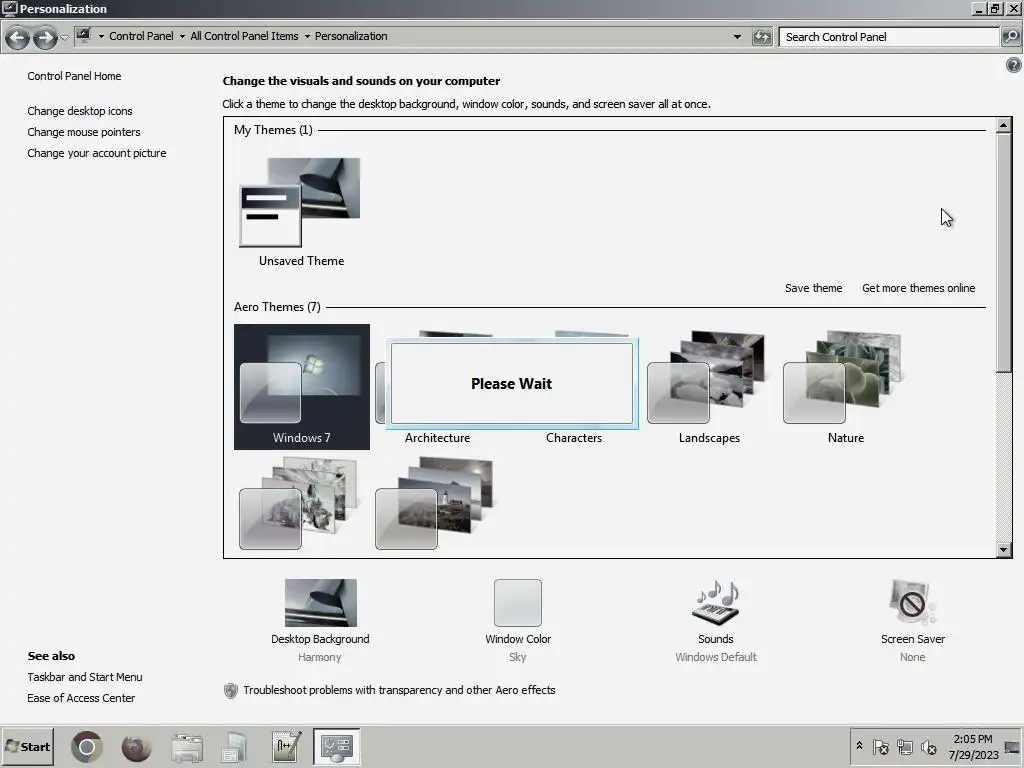This screenshot has width=1024, height=768.
Task: Open Screen Saver settings icon
Action: tap(912, 602)
